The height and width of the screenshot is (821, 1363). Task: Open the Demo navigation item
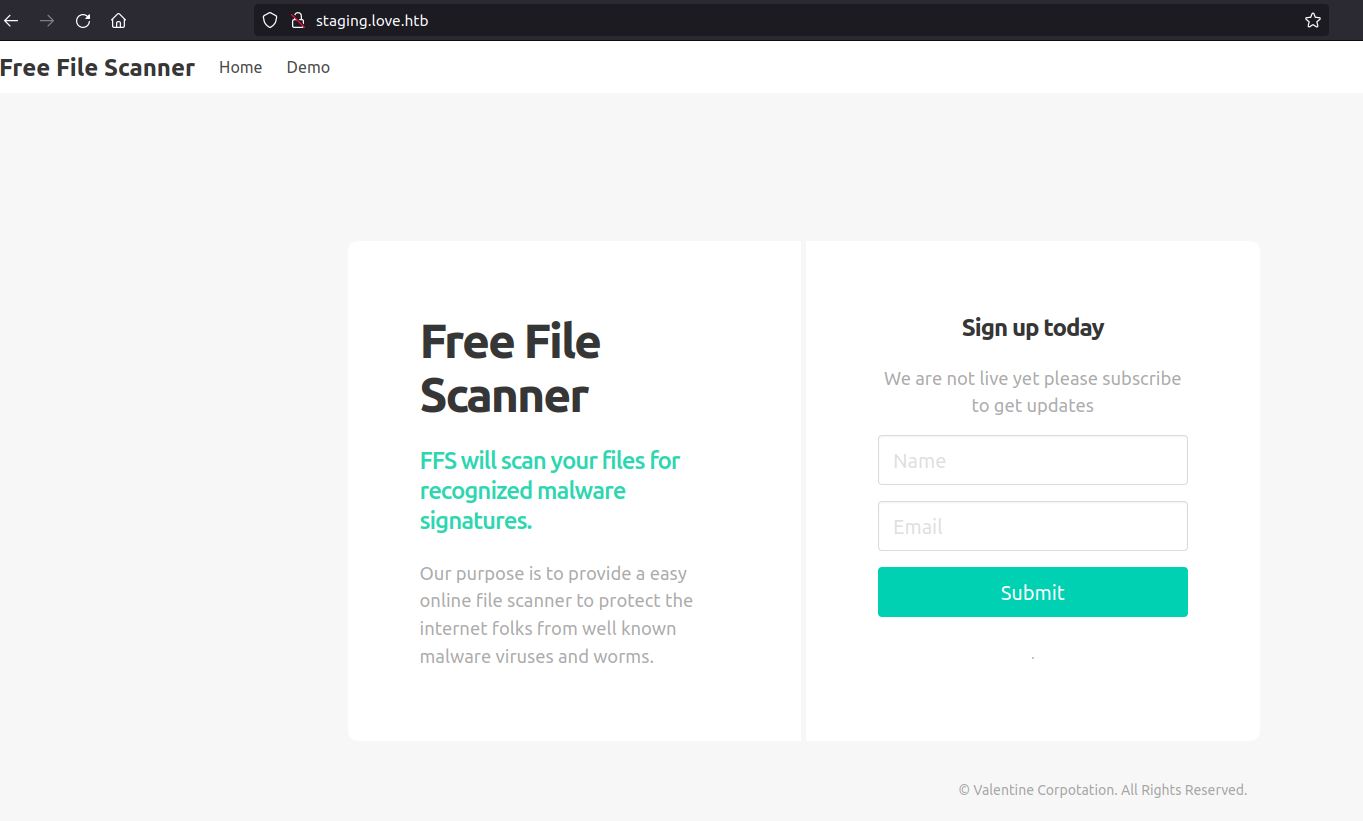(308, 68)
